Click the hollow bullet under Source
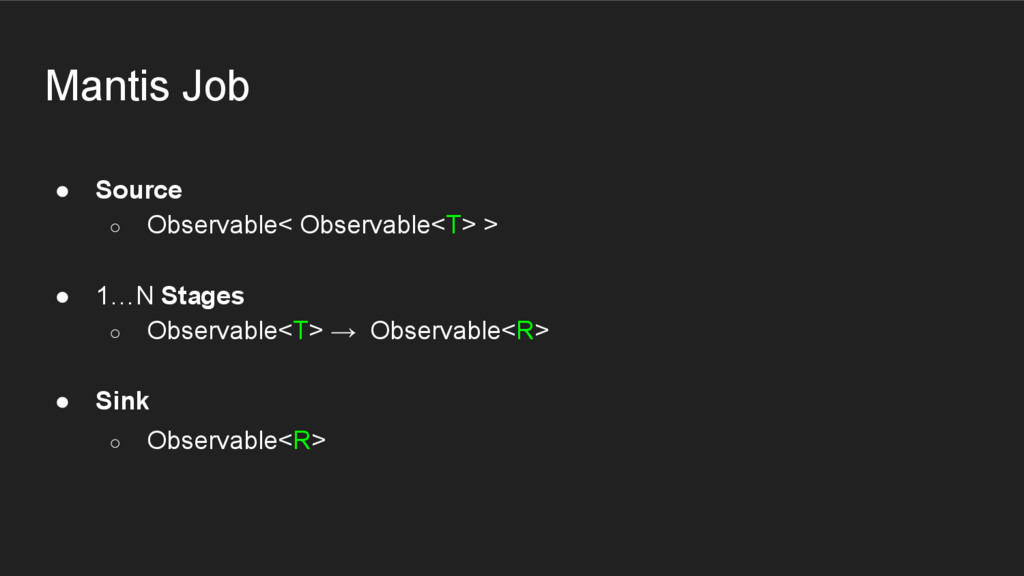1024x576 pixels. click(115, 226)
